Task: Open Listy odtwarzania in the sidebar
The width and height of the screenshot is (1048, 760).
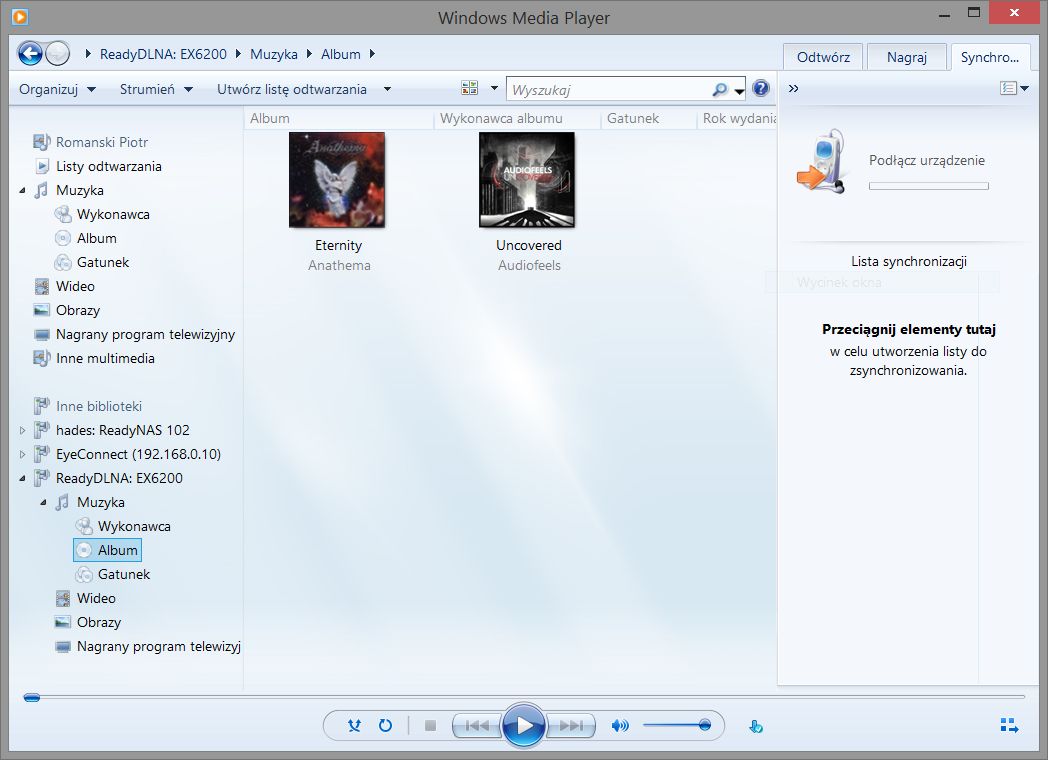Action: pyautogui.click(x=108, y=166)
